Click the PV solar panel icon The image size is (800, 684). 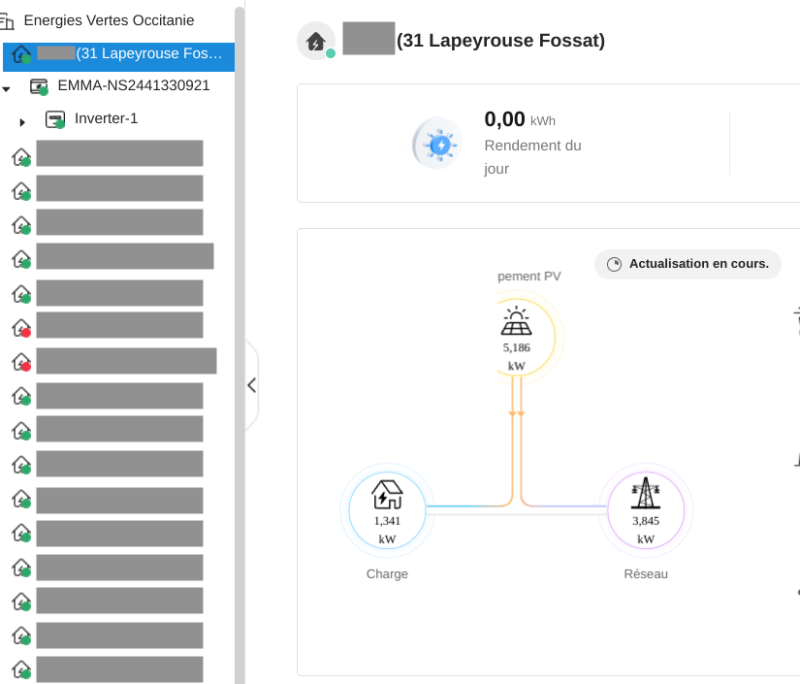pyautogui.click(x=516, y=321)
